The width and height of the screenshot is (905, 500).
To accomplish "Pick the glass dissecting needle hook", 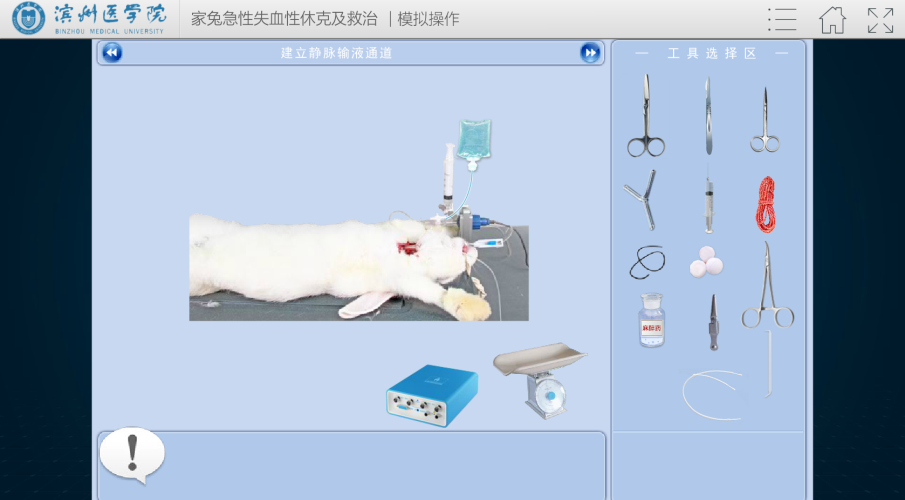I will (x=769, y=364).
